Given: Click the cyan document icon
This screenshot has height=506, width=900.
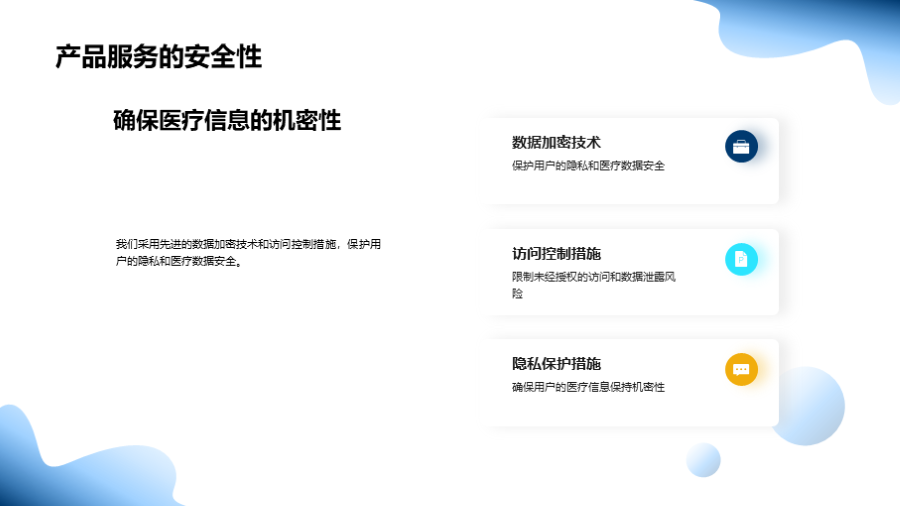Looking at the screenshot, I should point(741,259).
